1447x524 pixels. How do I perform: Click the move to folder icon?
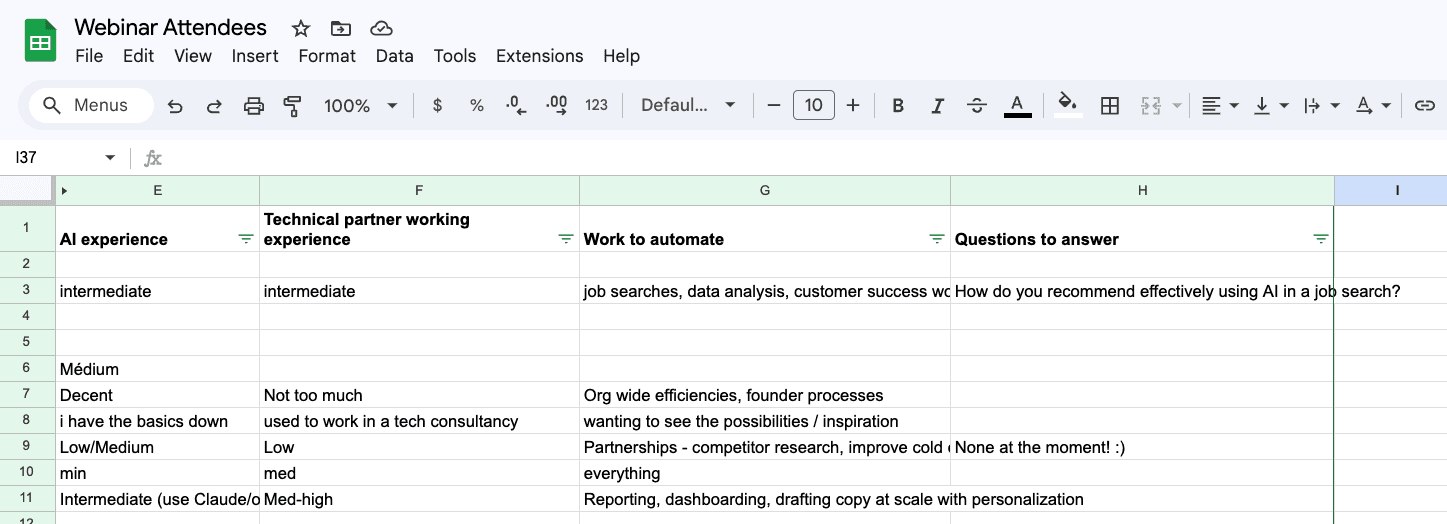(340, 28)
